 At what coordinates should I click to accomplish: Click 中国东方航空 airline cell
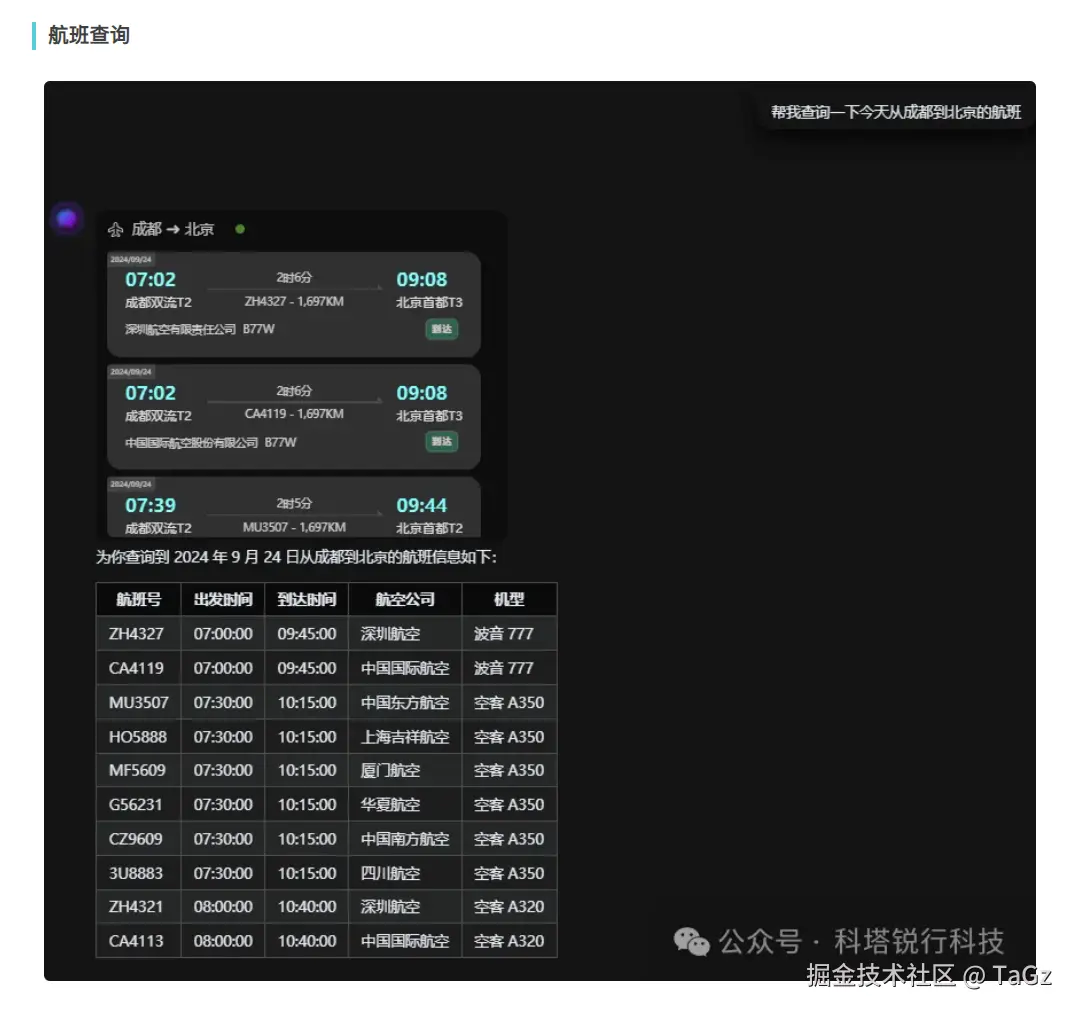(405, 703)
